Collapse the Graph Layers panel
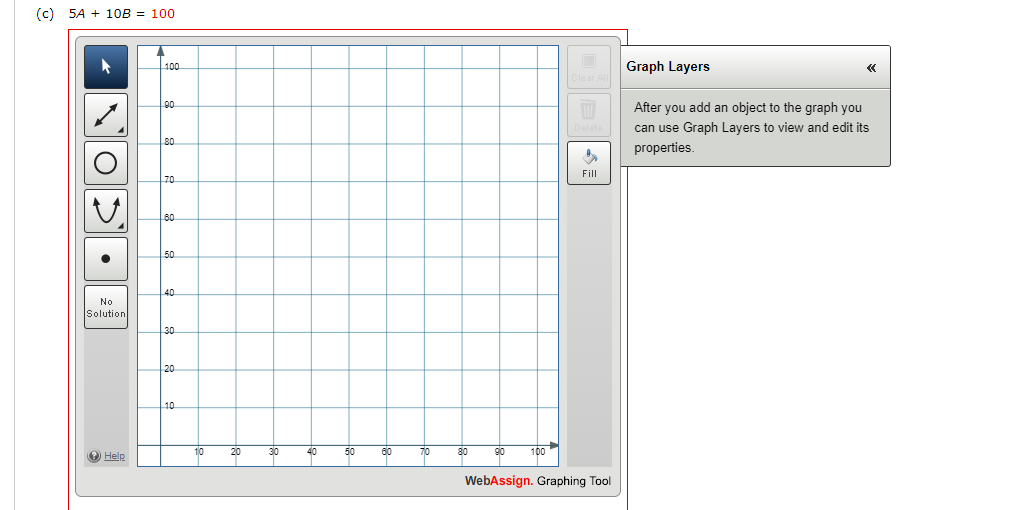1025x510 pixels. click(871, 67)
